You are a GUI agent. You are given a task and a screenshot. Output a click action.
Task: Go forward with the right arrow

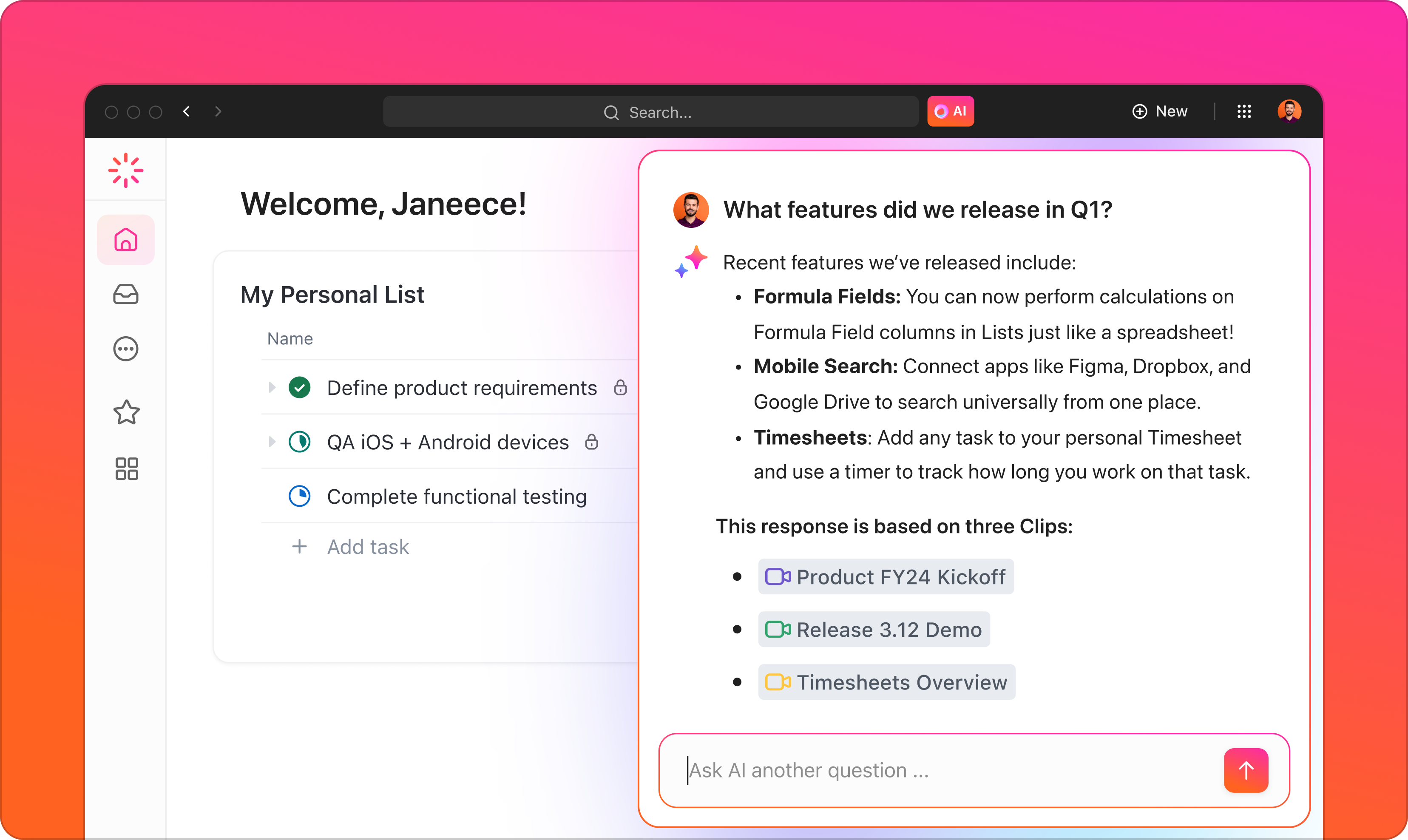click(218, 111)
